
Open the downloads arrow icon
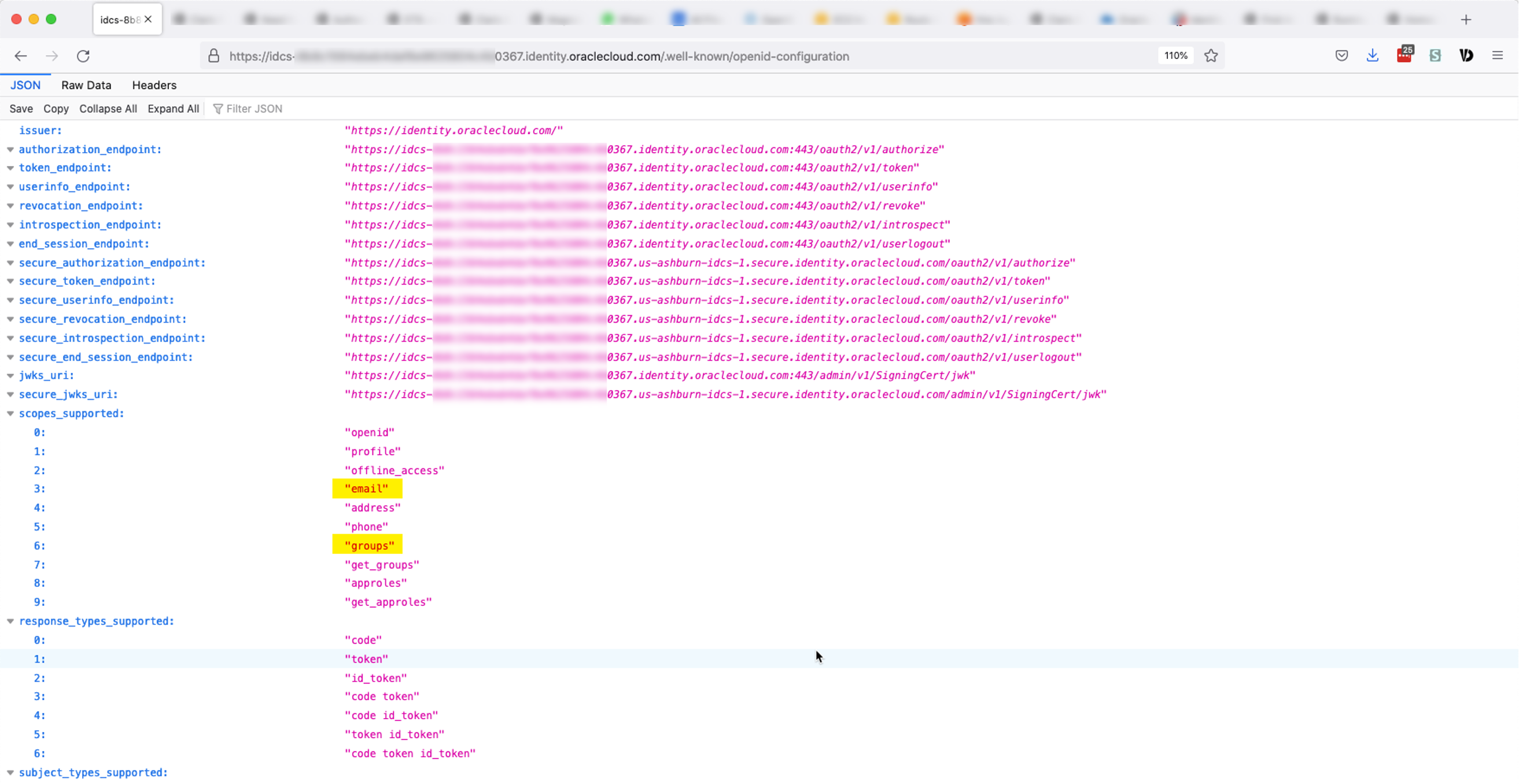coord(1372,56)
